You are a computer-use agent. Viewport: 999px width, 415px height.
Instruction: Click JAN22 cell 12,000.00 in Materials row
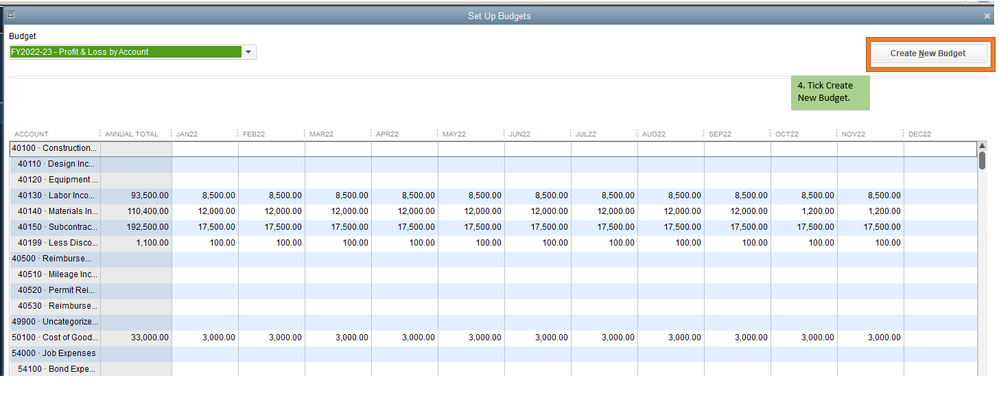205,212
